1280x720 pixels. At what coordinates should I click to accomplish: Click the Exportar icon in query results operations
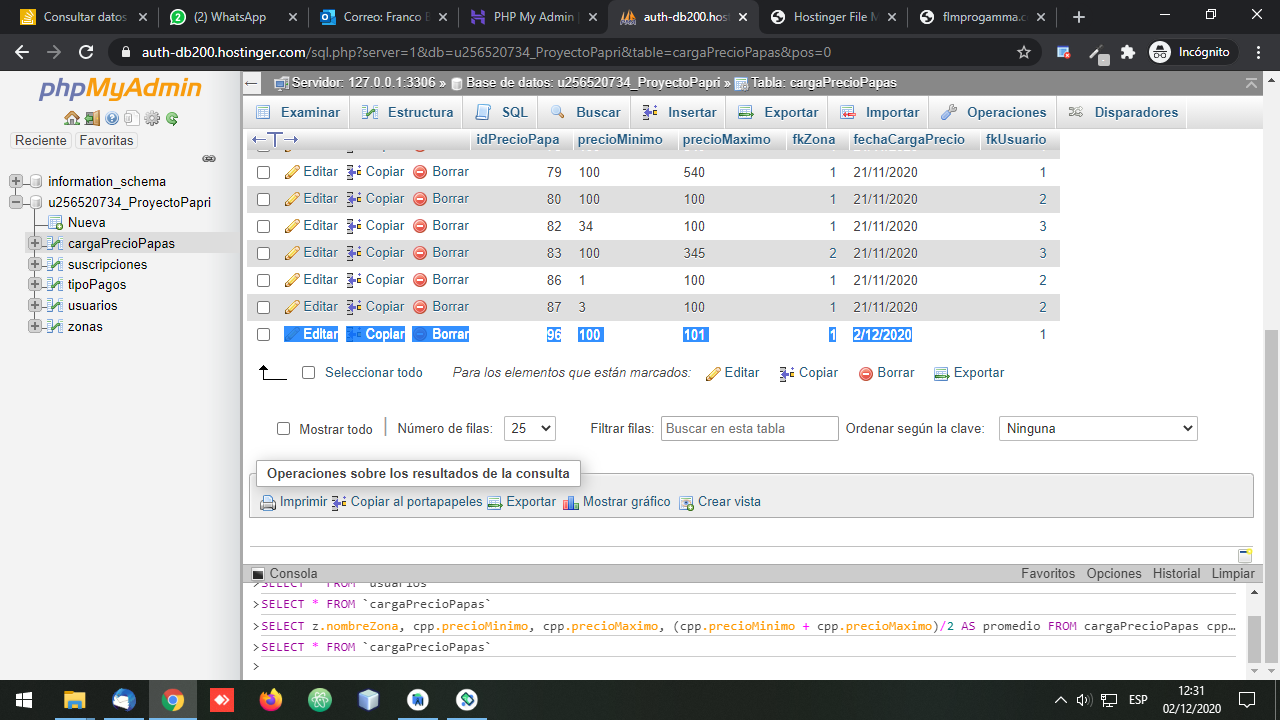(x=495, y=503)
